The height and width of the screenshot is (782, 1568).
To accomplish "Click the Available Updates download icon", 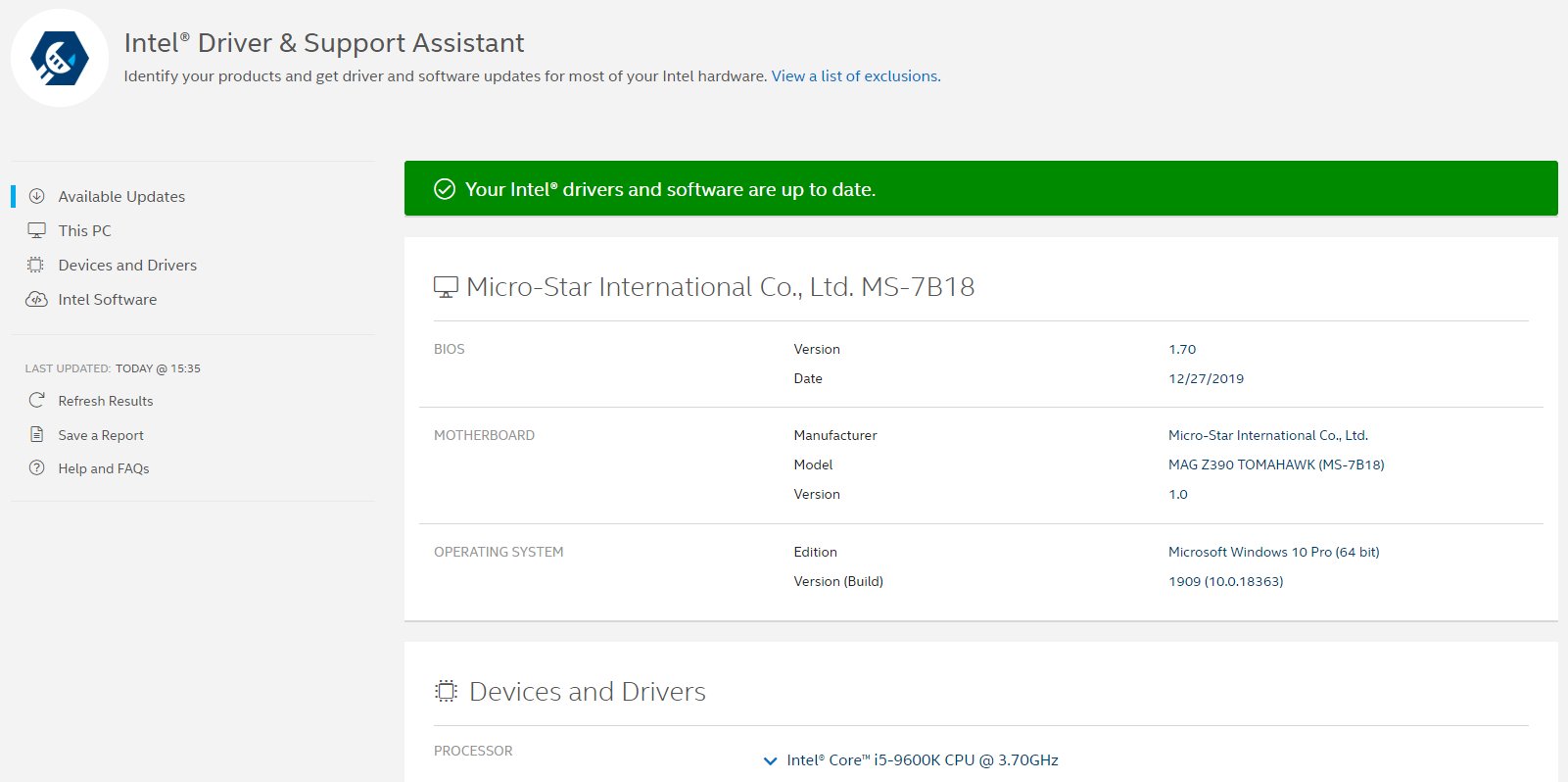I will click(37, 196).
